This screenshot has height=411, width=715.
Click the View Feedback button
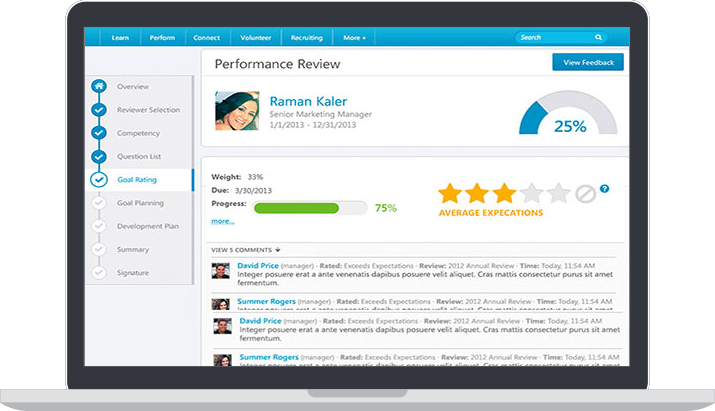coord(588,62)
